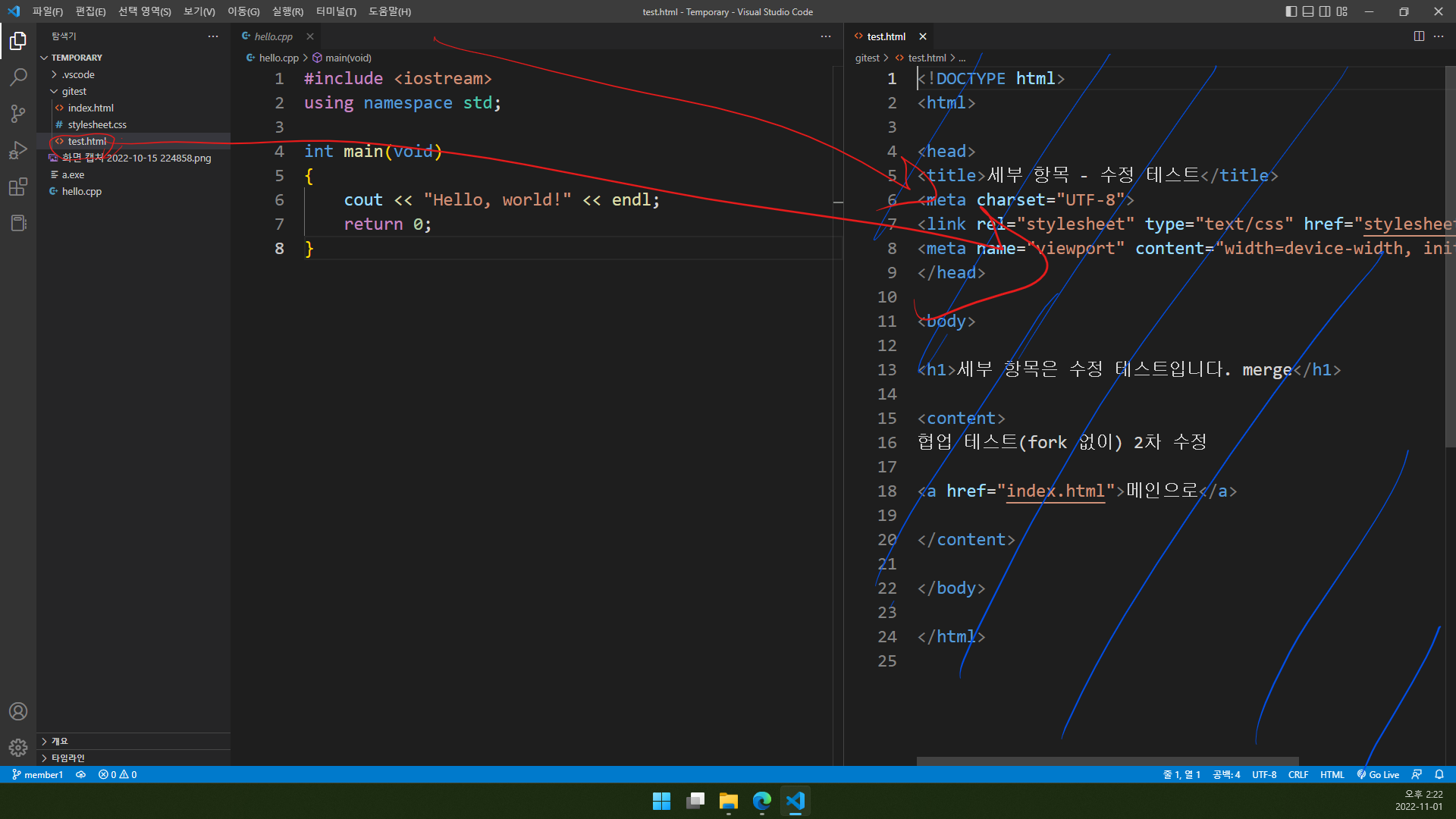Viewport: 1456px width, 819px height.
Task: Expand the 개요 outline section
Action: [133, 741]
